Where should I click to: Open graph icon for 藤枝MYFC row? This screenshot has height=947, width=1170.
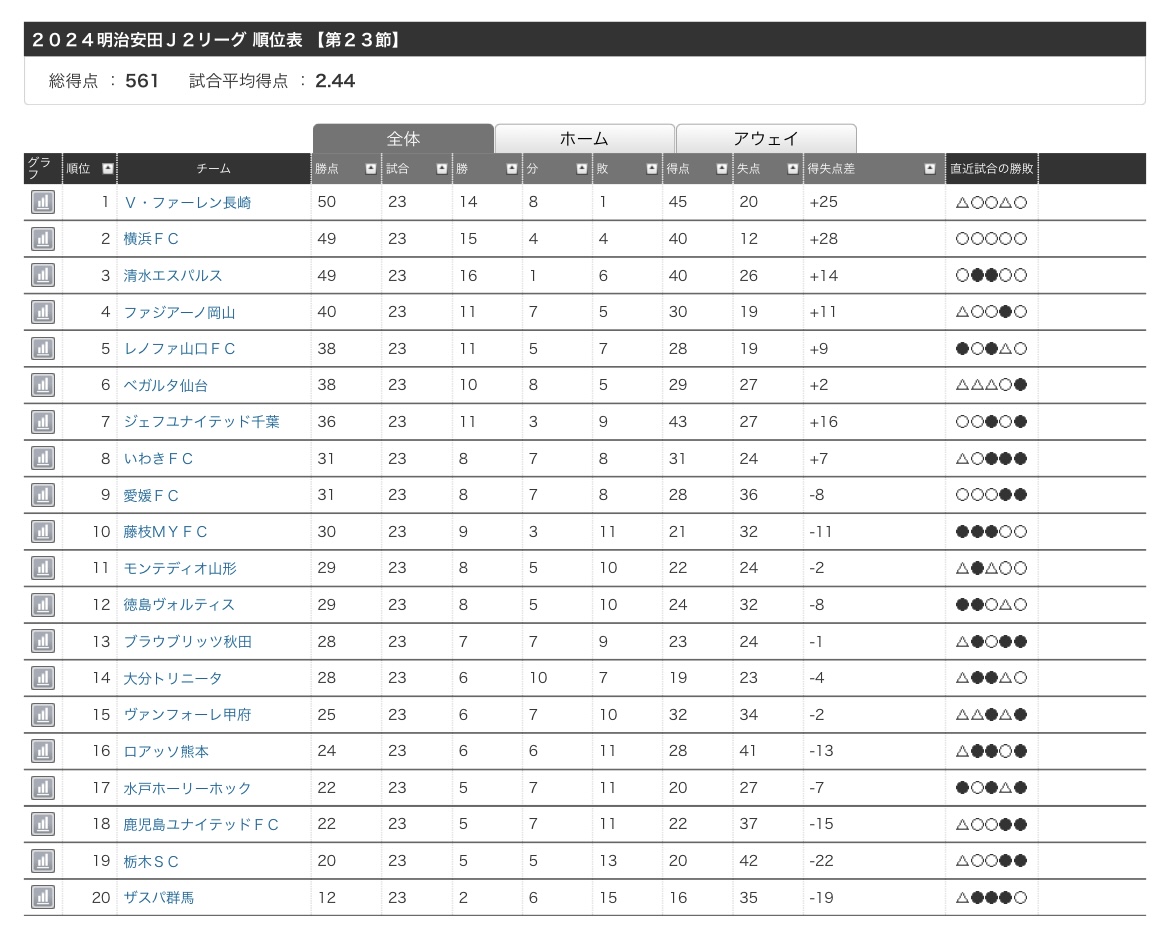(43, 531)
